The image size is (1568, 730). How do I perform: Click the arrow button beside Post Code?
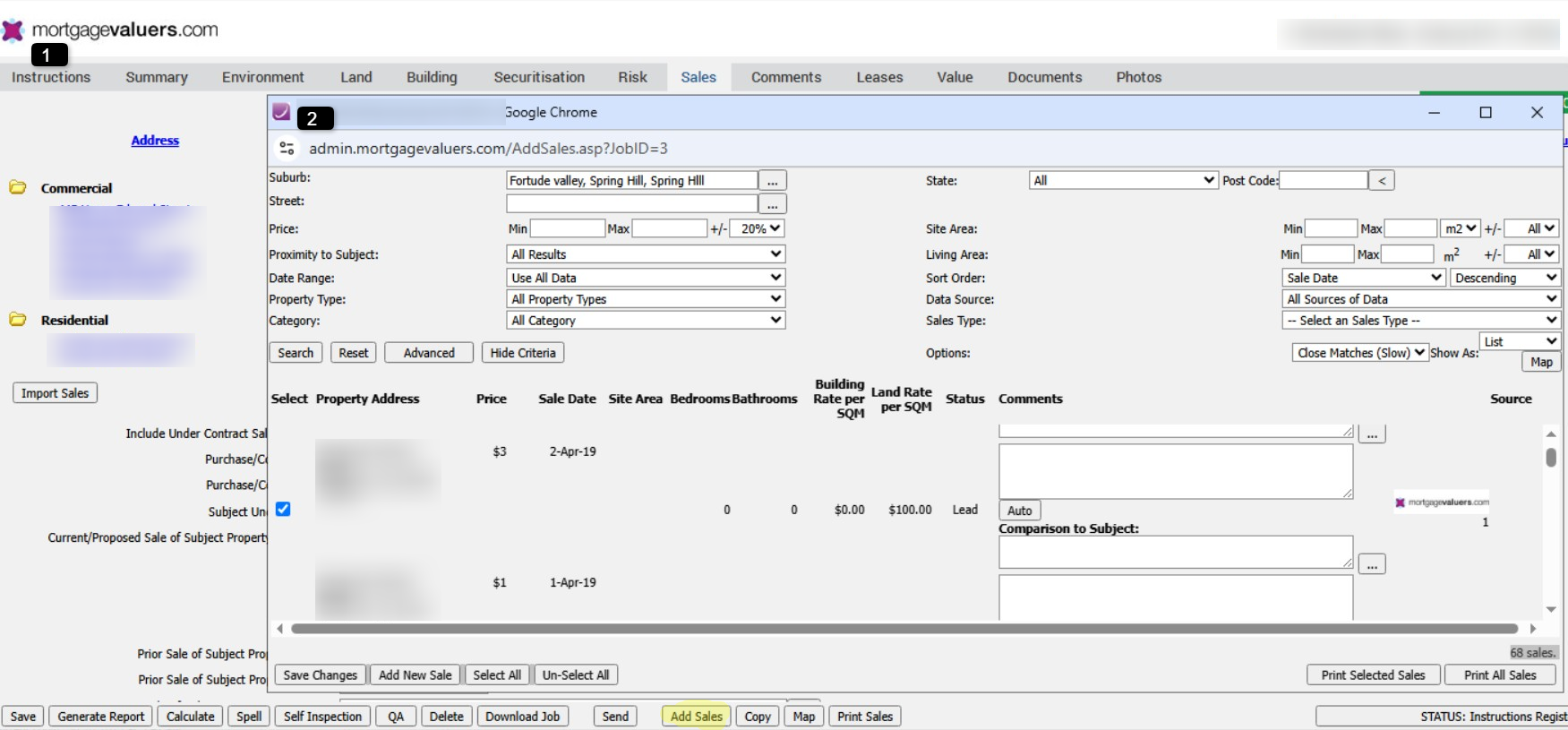[x=1382, y=181]
